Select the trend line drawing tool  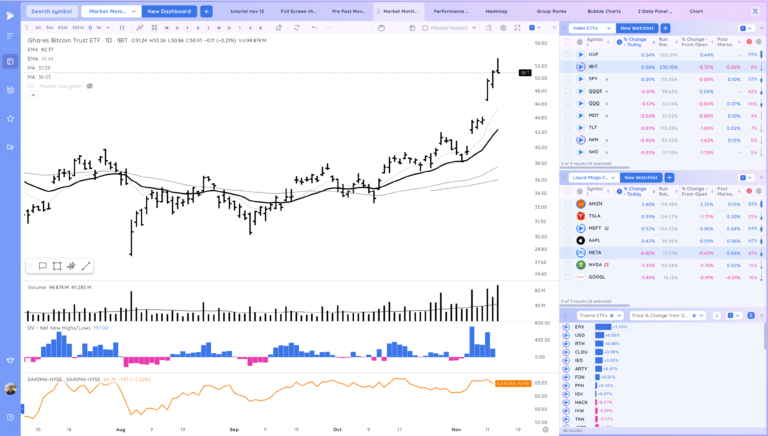click(86, 266)
